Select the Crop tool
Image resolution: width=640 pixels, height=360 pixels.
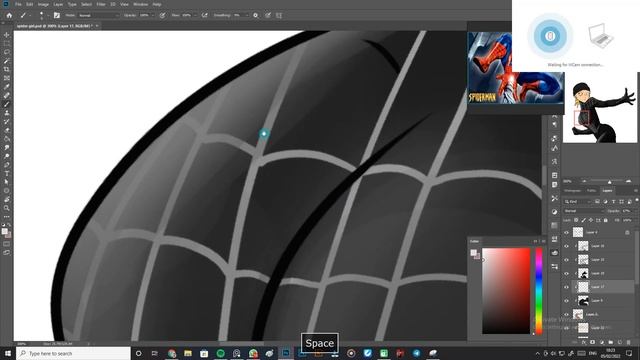click(7, 69)
